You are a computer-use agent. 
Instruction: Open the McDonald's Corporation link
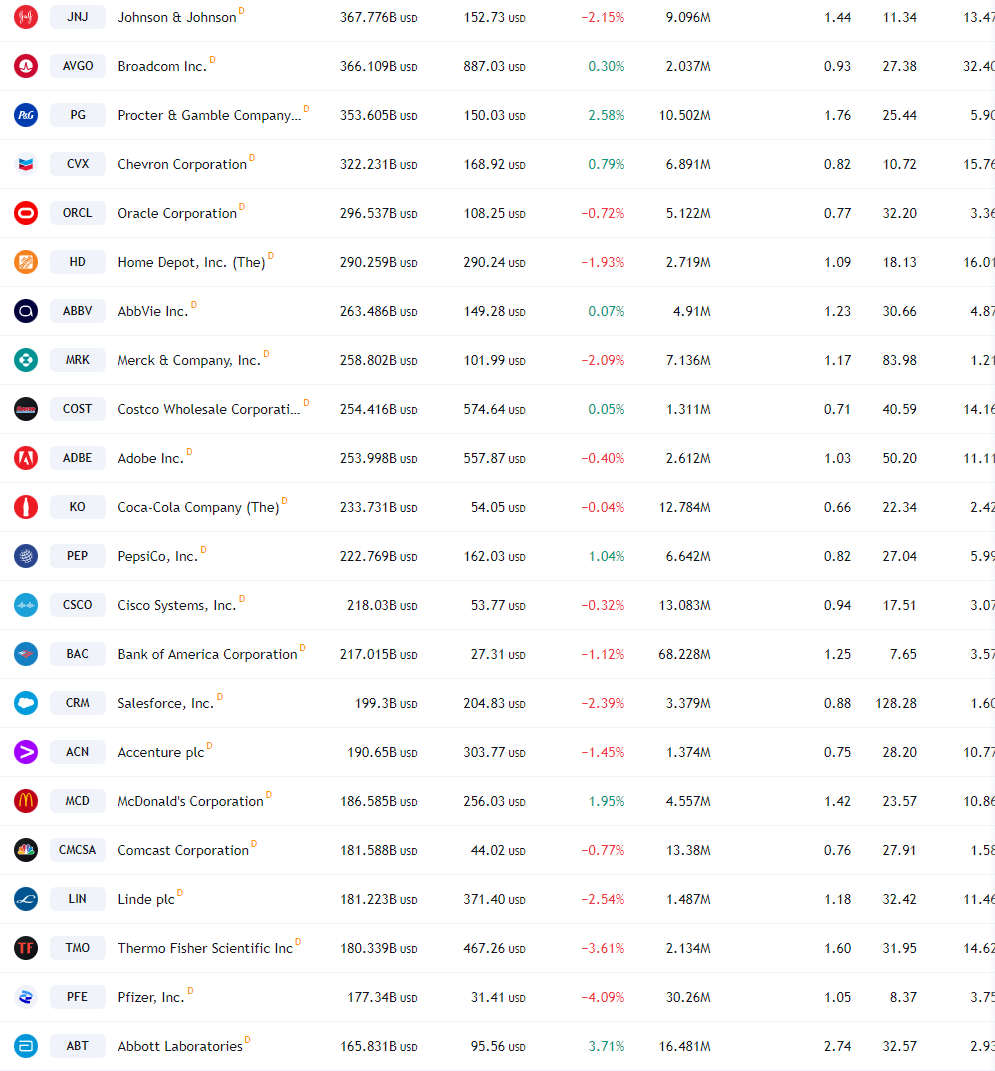pyautogui.click(x=191, y=801)
